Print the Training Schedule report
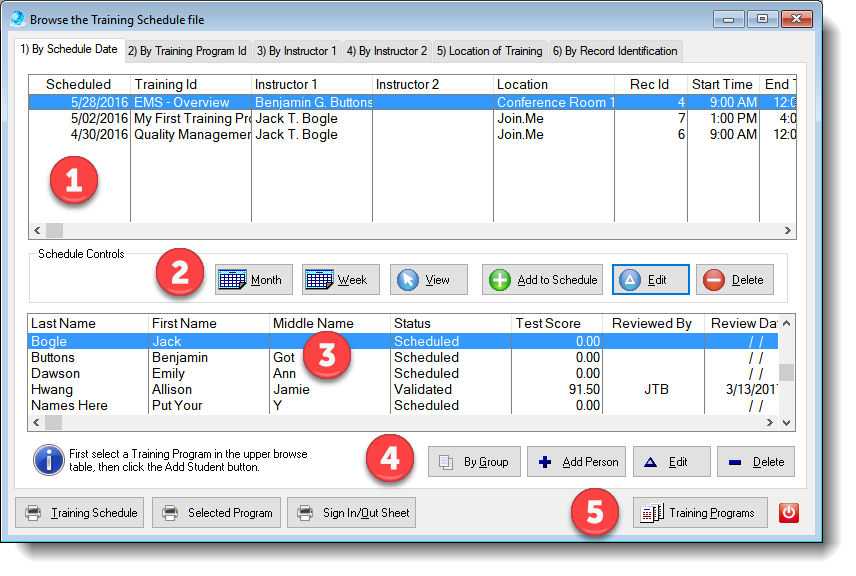Screen dimensions: 856x576 tap(82, 513)
